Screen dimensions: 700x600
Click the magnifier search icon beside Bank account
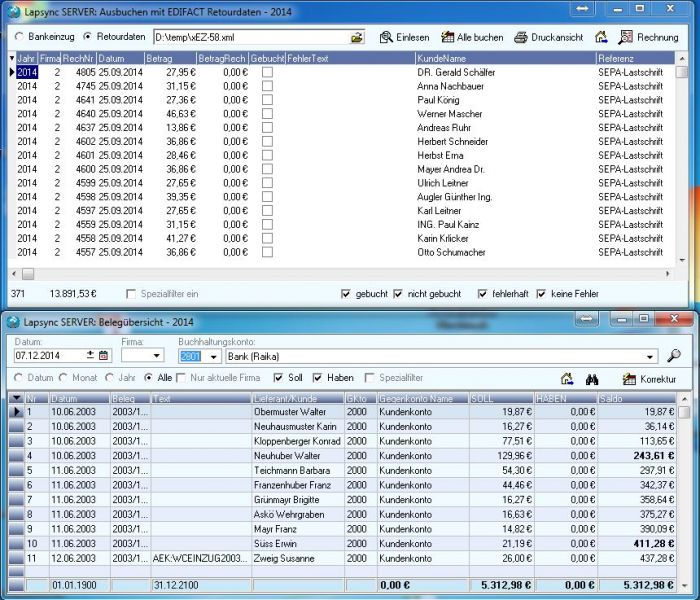tap(674, 355)
